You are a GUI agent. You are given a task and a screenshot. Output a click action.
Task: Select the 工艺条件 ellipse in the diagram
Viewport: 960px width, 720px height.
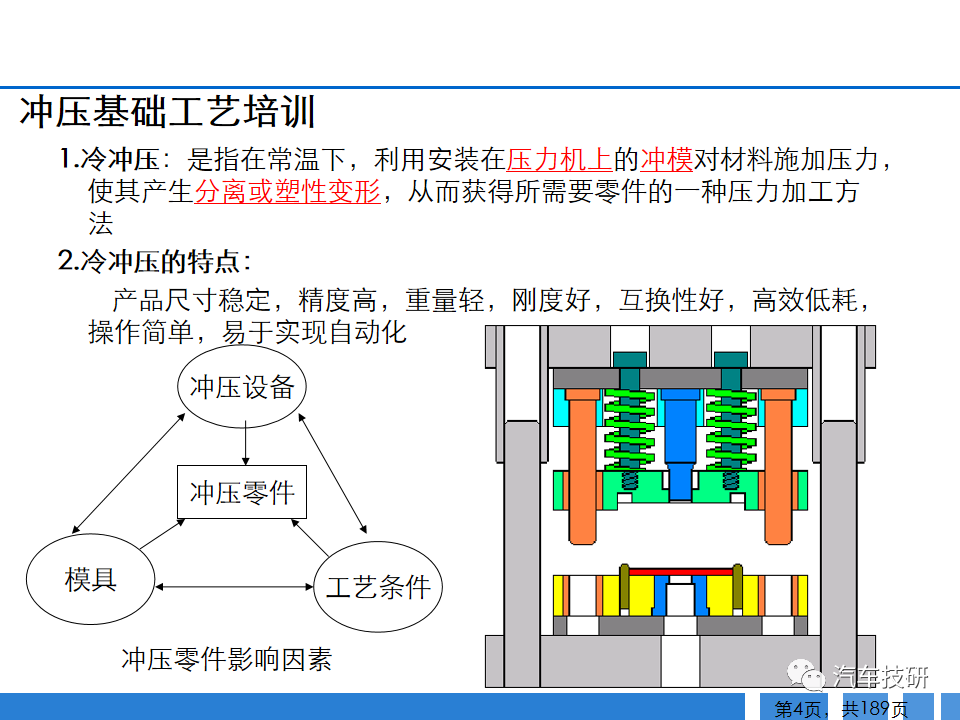(378, 587)
